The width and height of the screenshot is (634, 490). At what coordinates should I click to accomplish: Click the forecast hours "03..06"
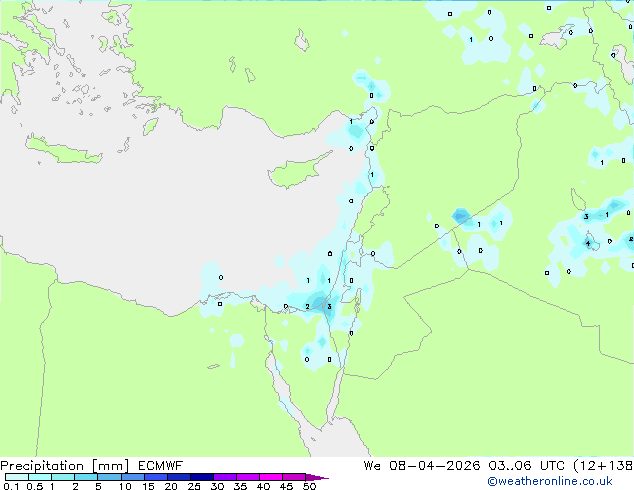pyautogui.click(x=510, y=466)
